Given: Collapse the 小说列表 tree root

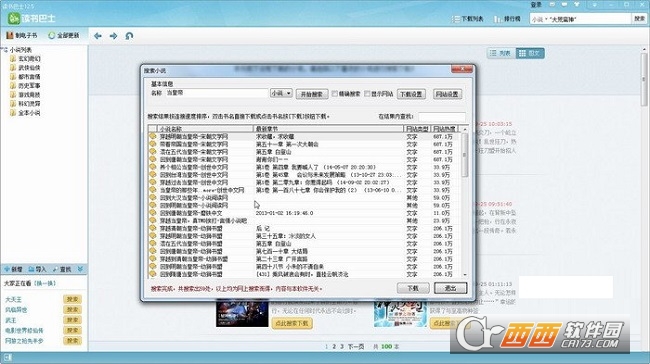Looking at the screenshot, I should [x=5, y=50].
